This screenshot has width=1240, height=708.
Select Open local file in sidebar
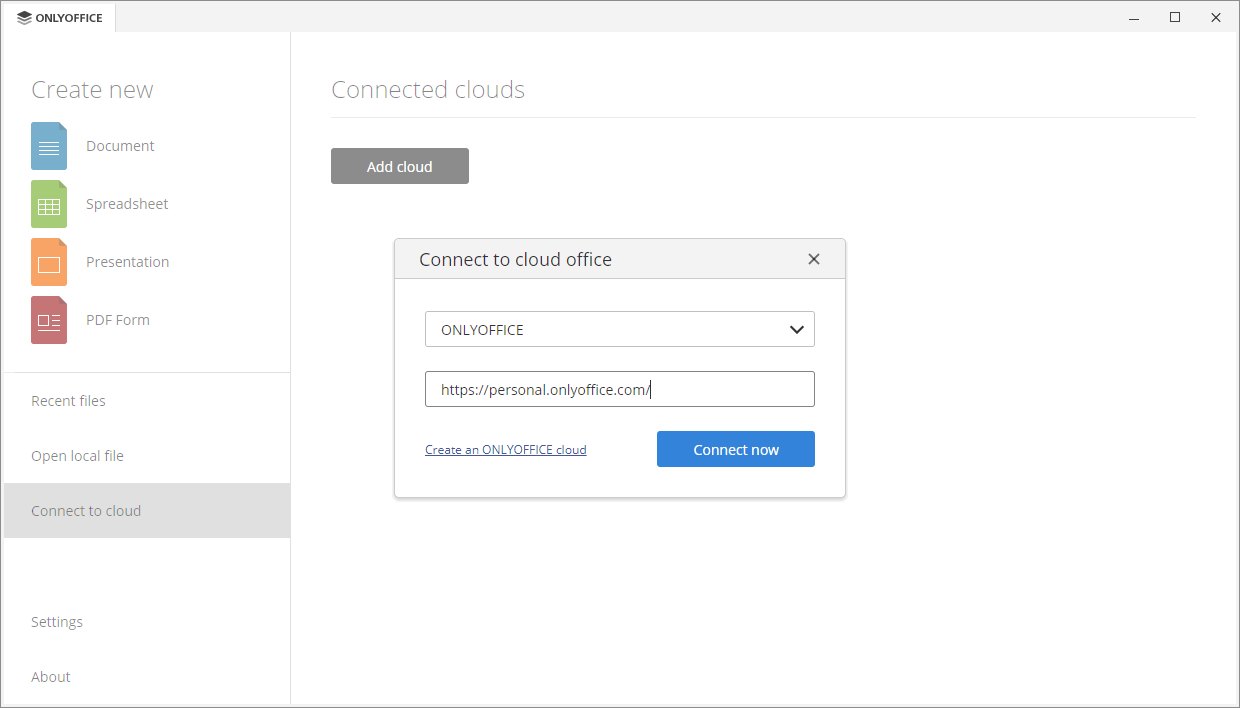point(147,456)
